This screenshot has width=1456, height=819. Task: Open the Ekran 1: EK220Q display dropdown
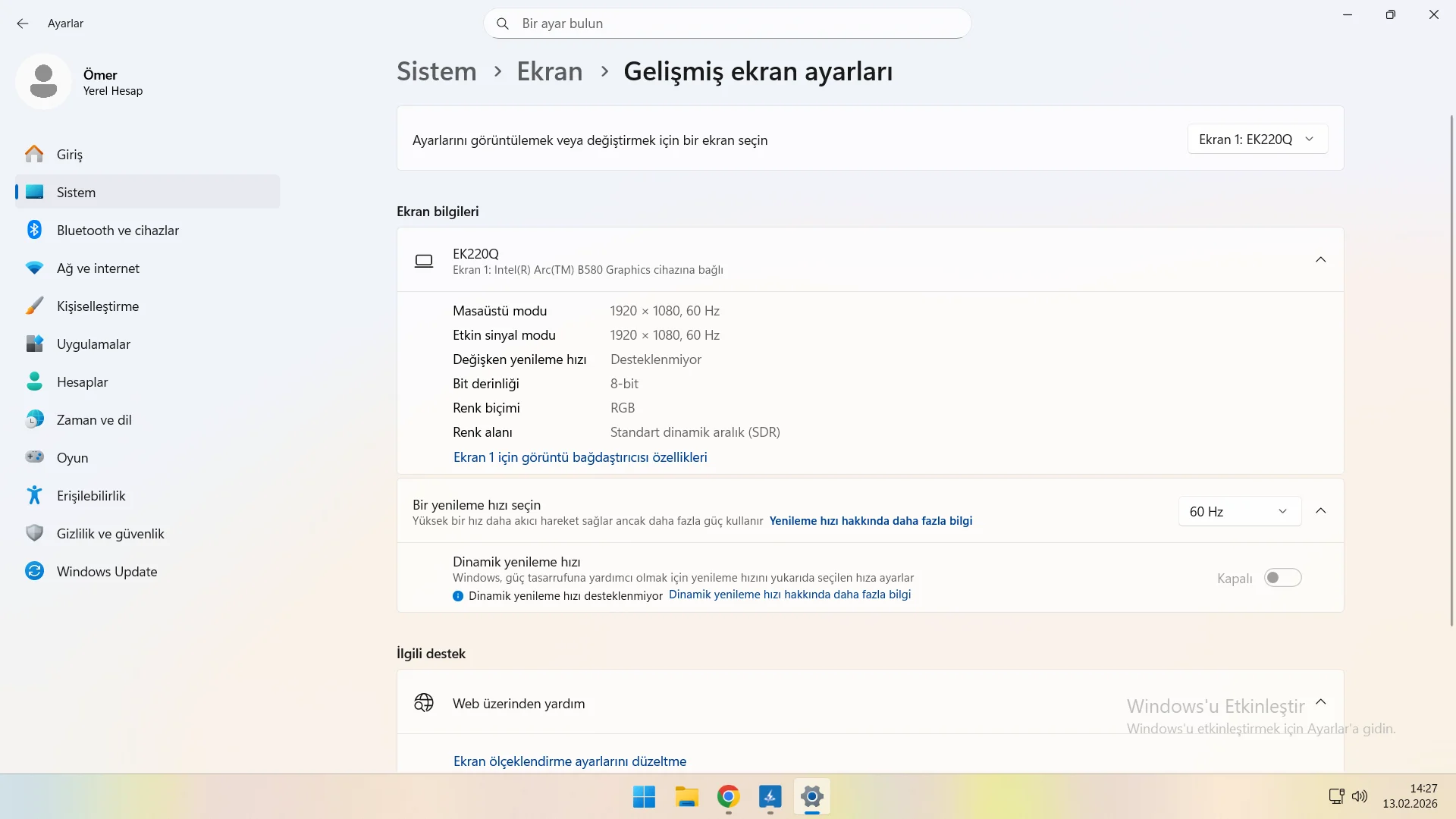click(1257, 140)
